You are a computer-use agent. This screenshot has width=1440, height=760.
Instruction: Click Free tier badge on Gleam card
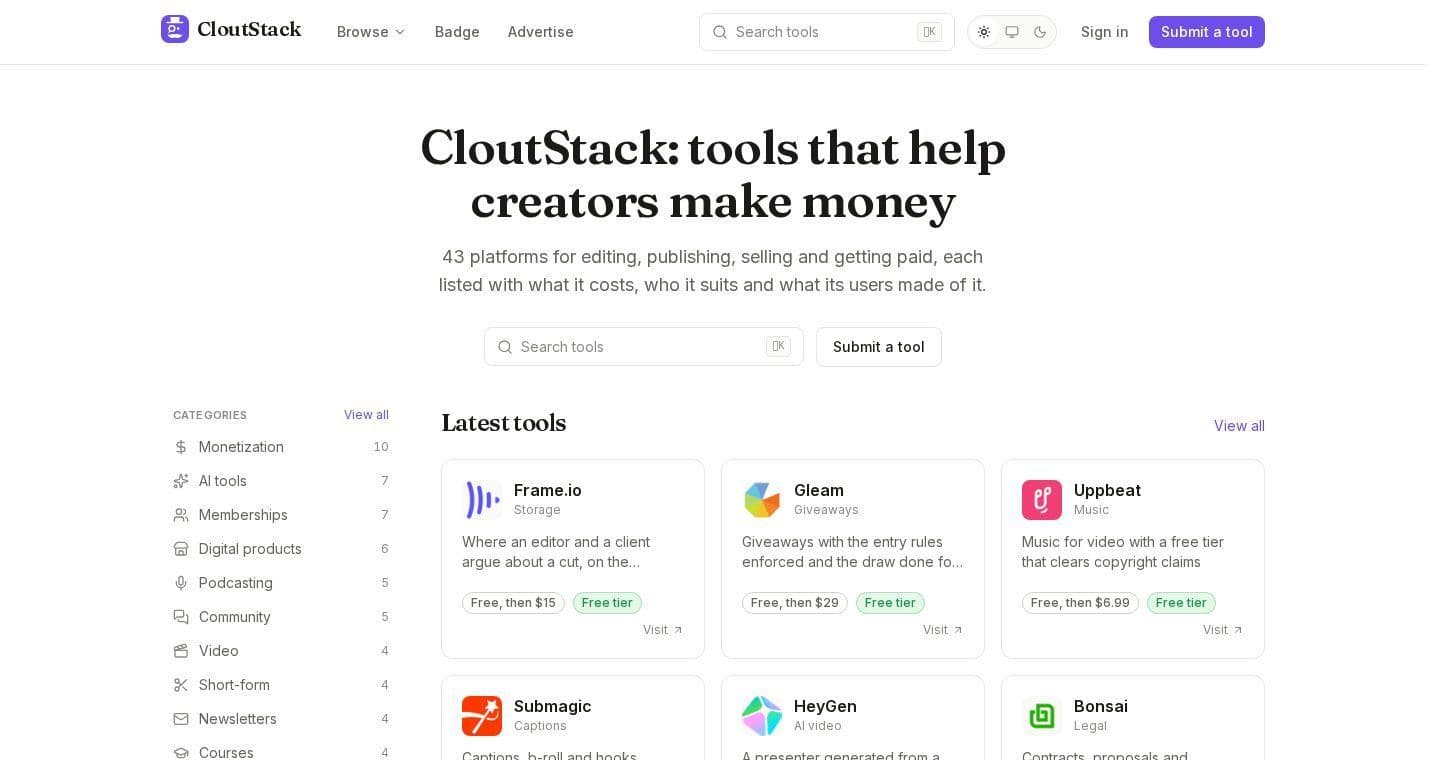coord(890,603)
